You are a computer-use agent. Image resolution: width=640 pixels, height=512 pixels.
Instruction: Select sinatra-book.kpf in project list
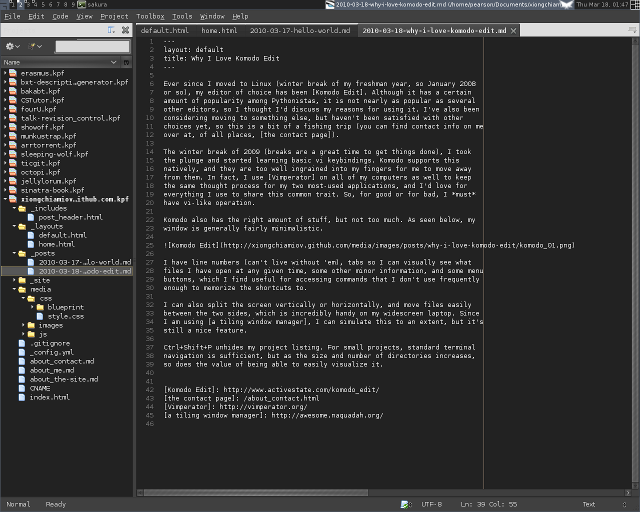[52, 190]
